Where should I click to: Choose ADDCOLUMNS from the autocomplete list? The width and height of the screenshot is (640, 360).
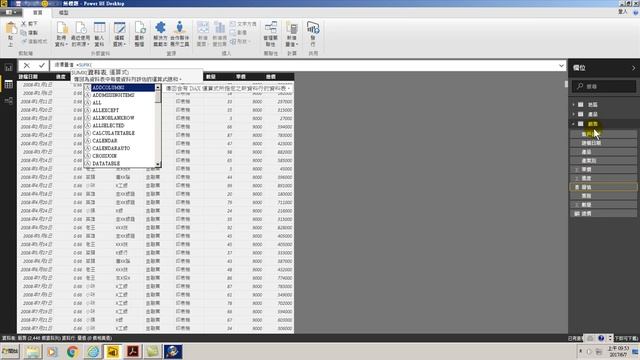tap(119, 88)
